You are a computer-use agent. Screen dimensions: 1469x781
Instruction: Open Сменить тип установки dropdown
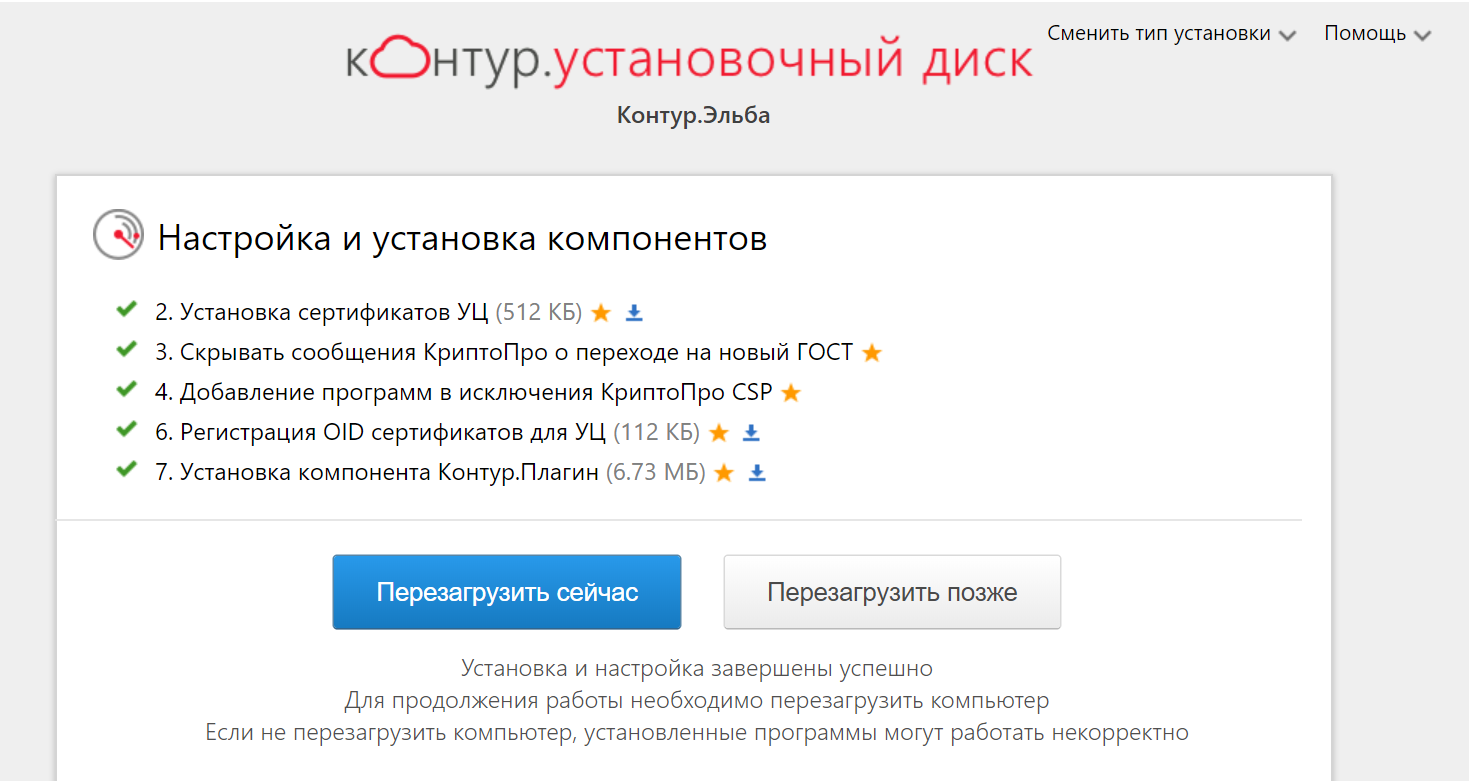[1171, 34]
